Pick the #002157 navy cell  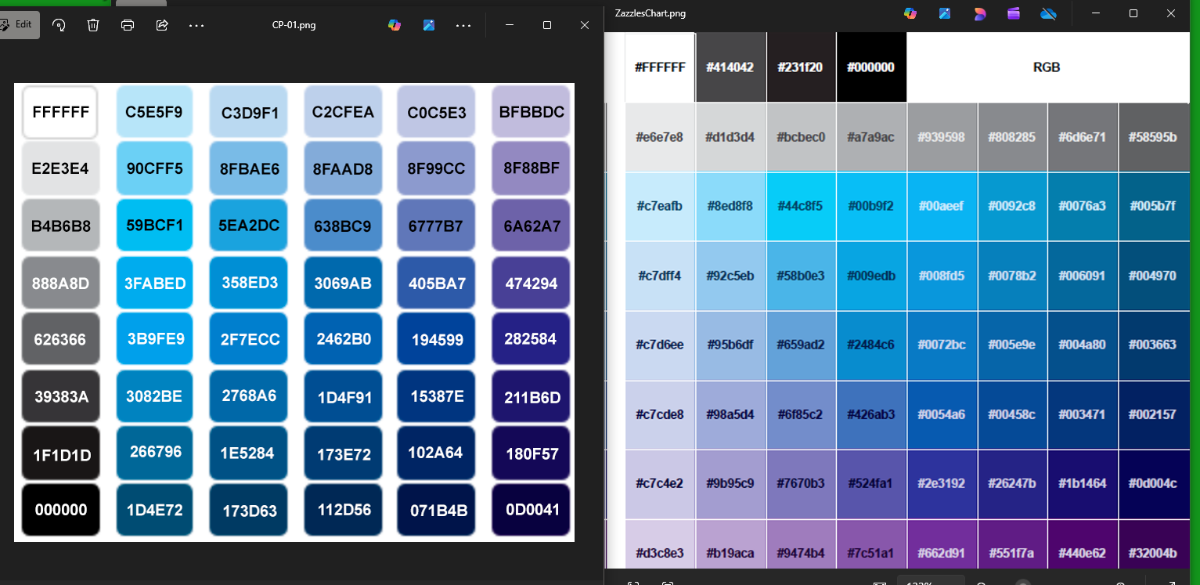tap(1153, 415)
